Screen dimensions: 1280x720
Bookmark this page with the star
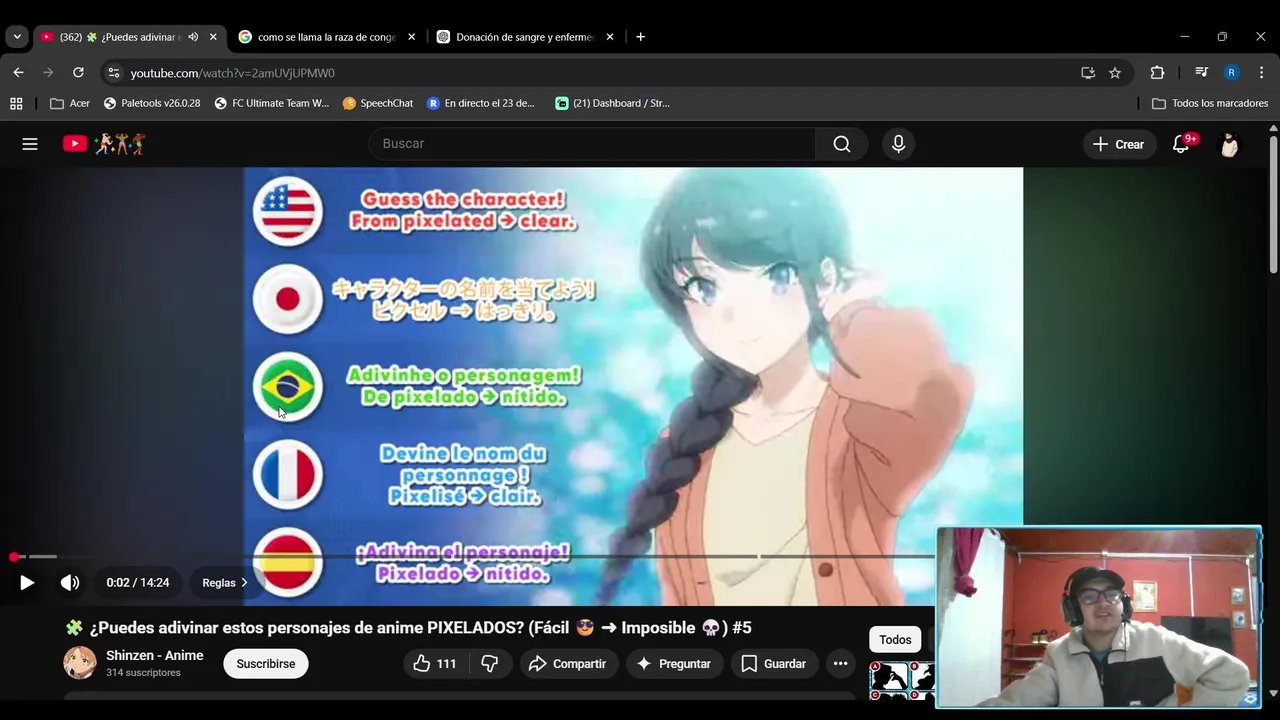point(1115,73)
